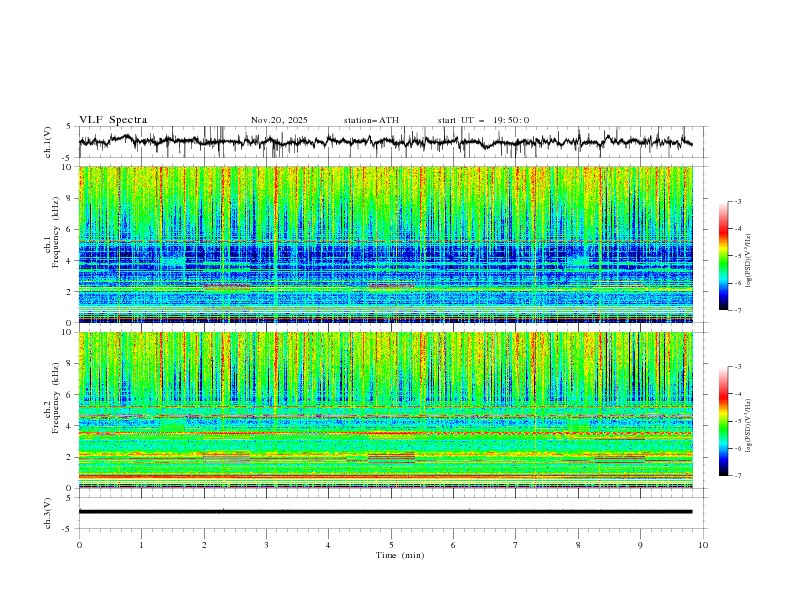Click the ch.2 spectrogram plot area
This screenshot has width=792, height=612.
coord(385,410)
